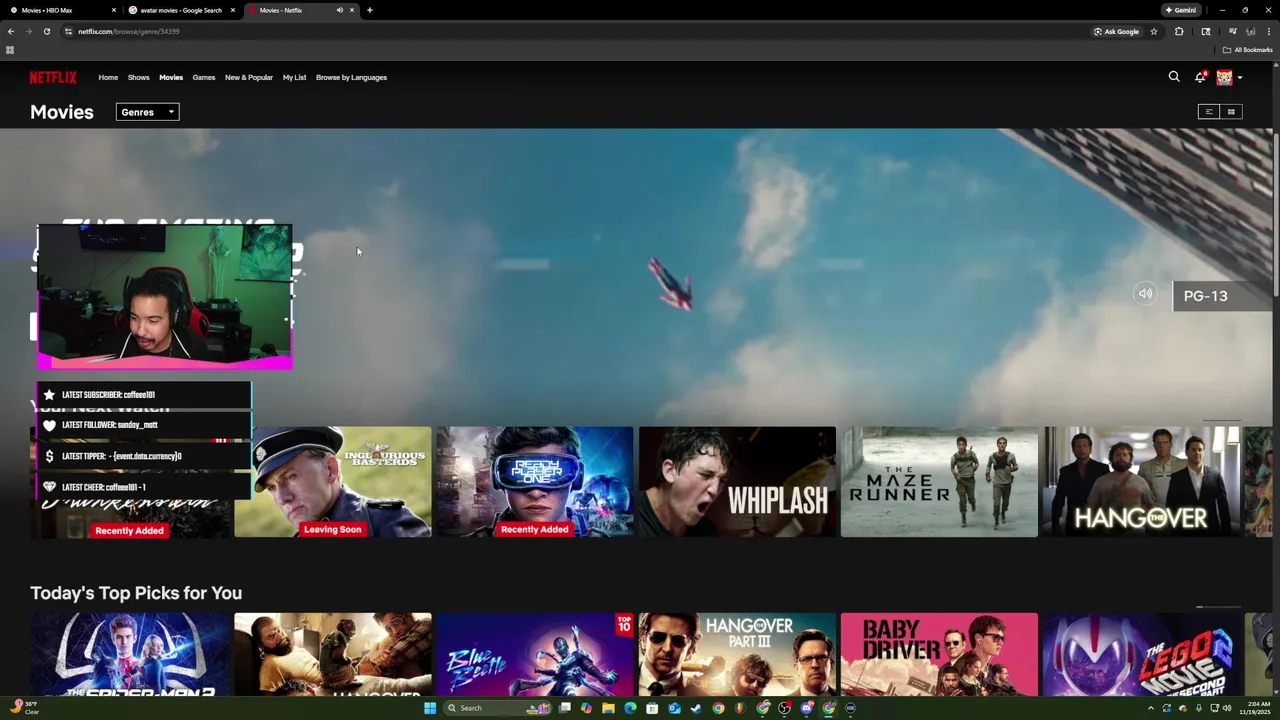Click the Leaving Soon badge
Image resolution: width=1280 pixels, height=720 pixels.
332,529
